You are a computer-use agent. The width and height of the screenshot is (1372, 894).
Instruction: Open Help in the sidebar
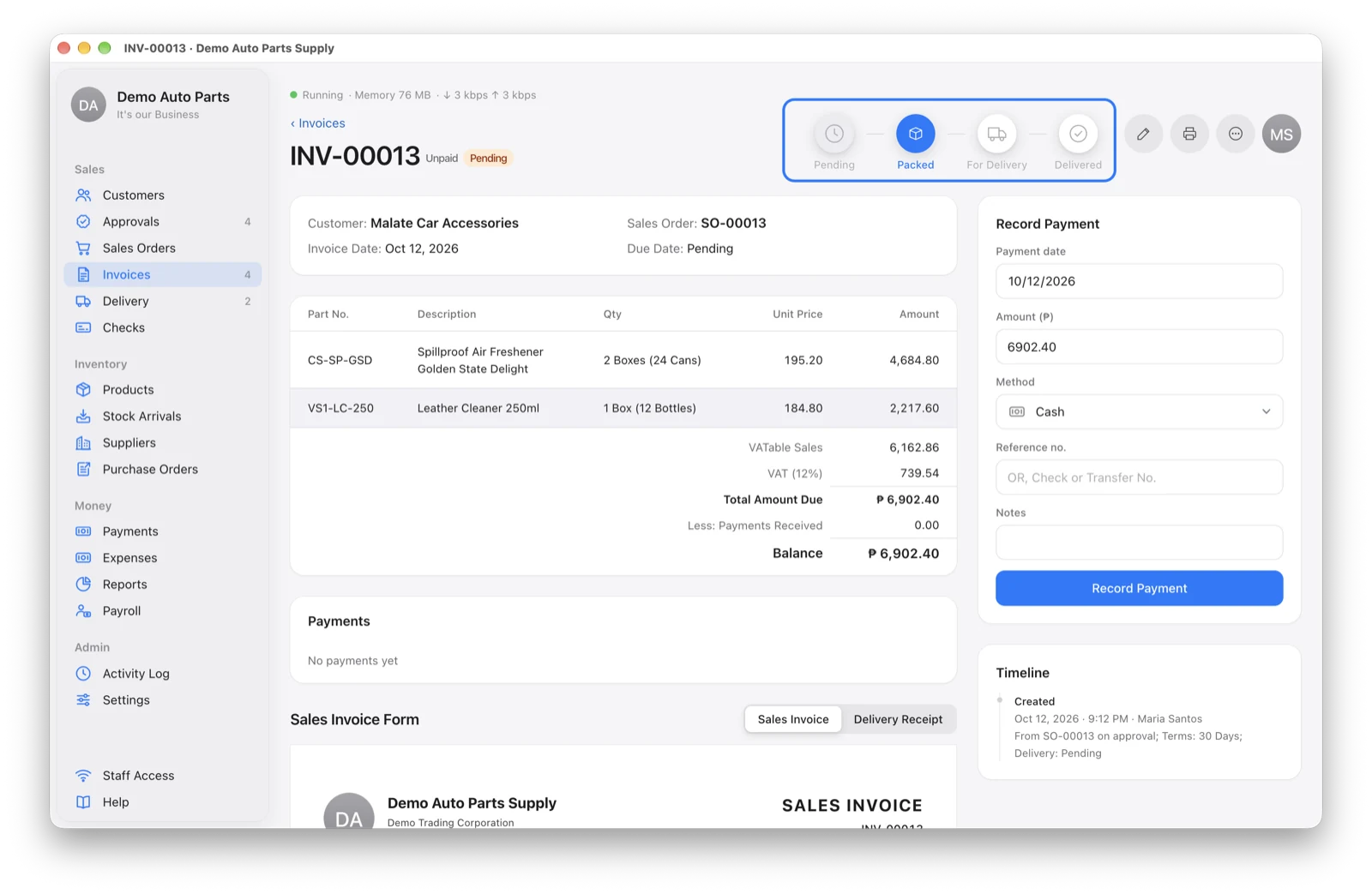[163, 802]
